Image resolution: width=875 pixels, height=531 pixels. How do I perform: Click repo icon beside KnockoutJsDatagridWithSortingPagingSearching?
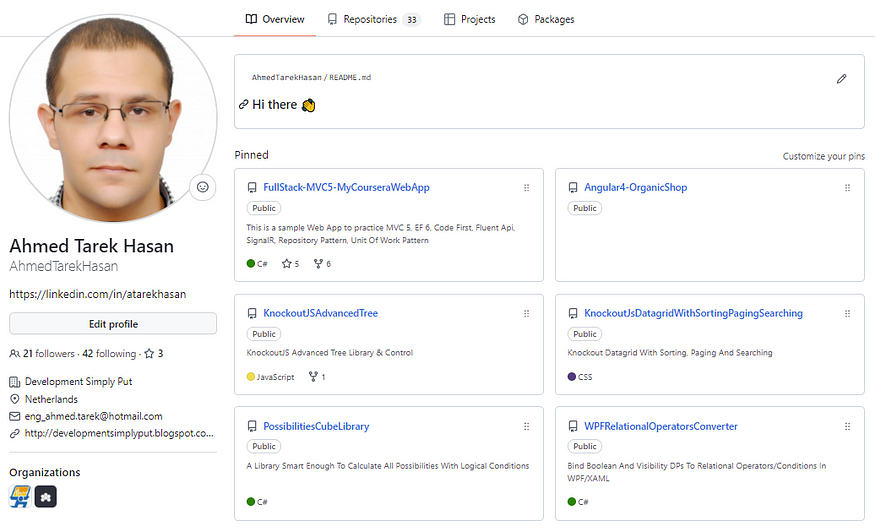pos(573,313)
